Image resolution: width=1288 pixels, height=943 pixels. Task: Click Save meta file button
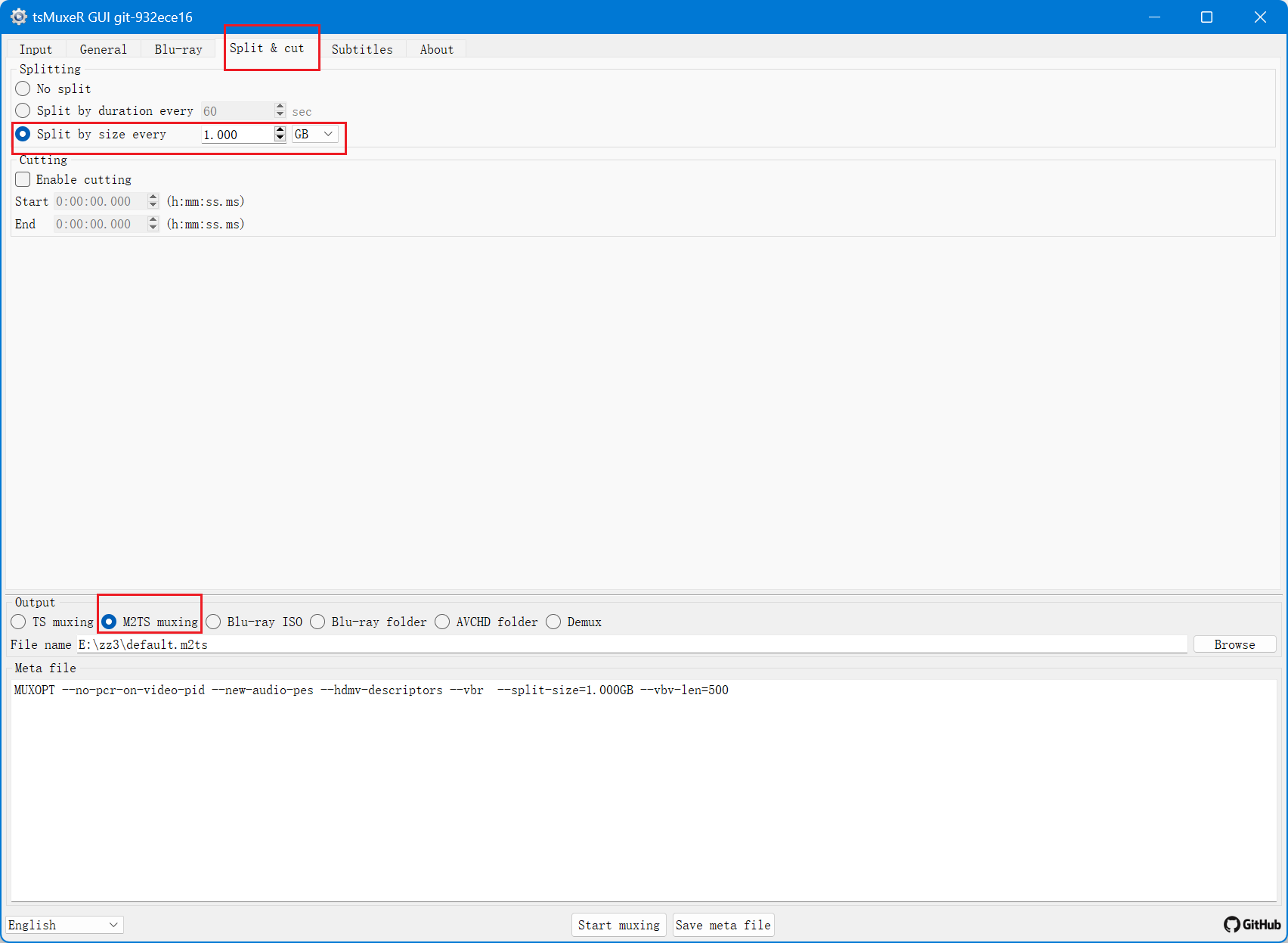pyautogui.click(x=723, y=925)
